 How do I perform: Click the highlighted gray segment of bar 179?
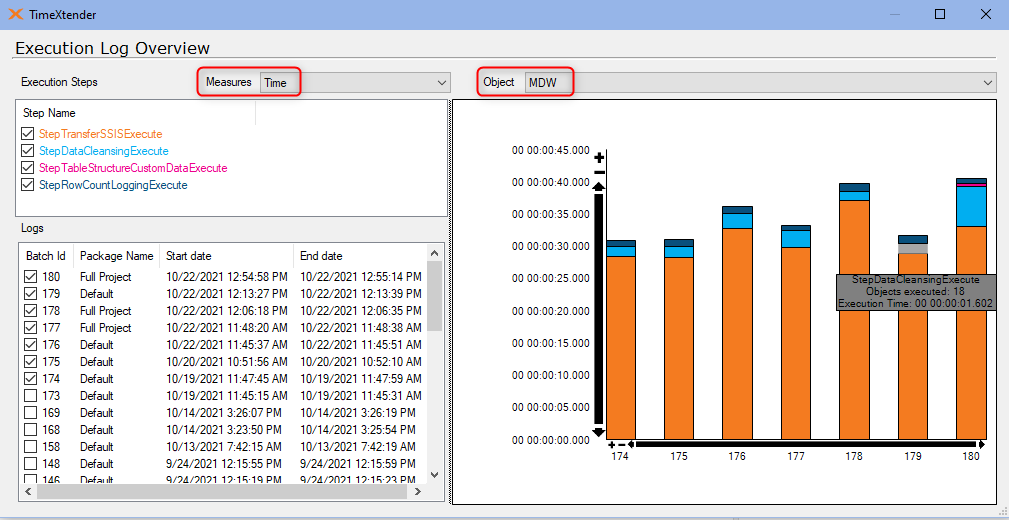coord(912,248)
